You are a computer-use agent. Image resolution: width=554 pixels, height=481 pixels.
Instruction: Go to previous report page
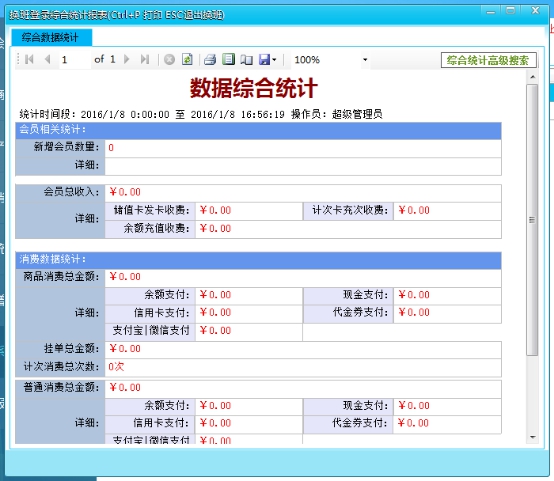tap(48, 59)
